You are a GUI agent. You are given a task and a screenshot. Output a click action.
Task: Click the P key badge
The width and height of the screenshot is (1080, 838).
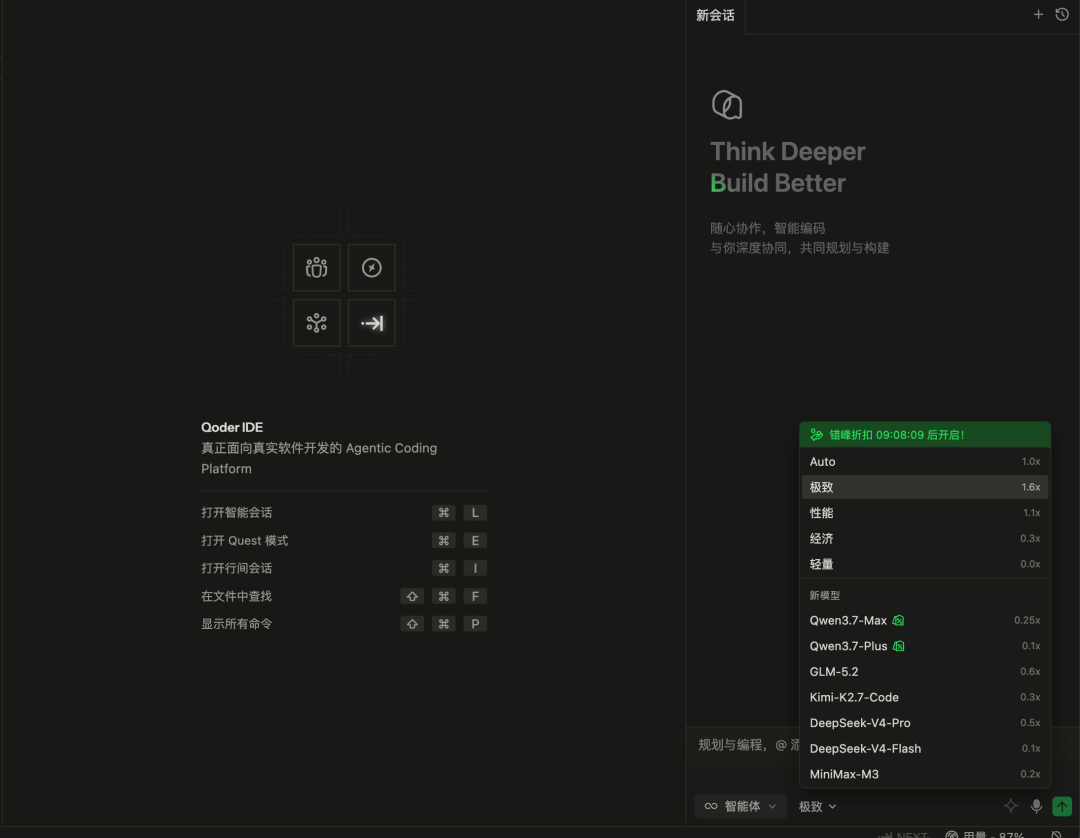click(x=475, y=624)
